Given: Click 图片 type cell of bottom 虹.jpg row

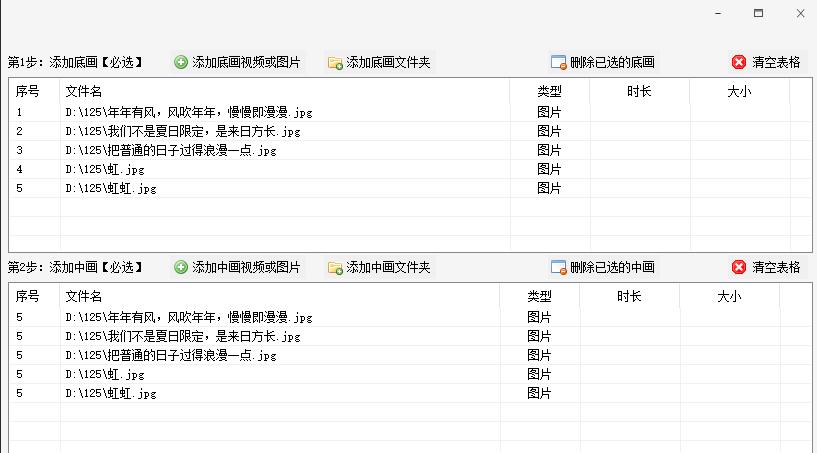Looking at the screenshot, I should (x=539, y=374).
